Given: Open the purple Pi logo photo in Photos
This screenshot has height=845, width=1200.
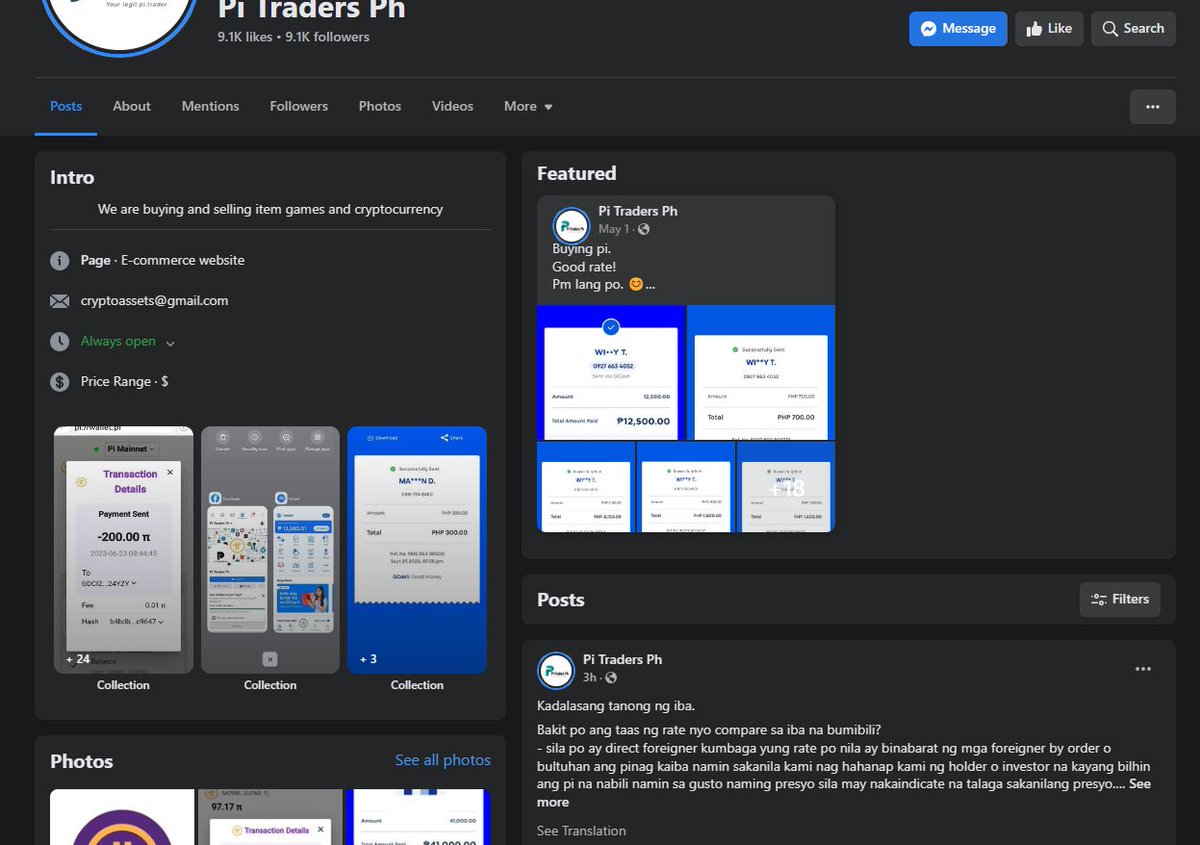Looking at the screenshot, I should (122, 817).
